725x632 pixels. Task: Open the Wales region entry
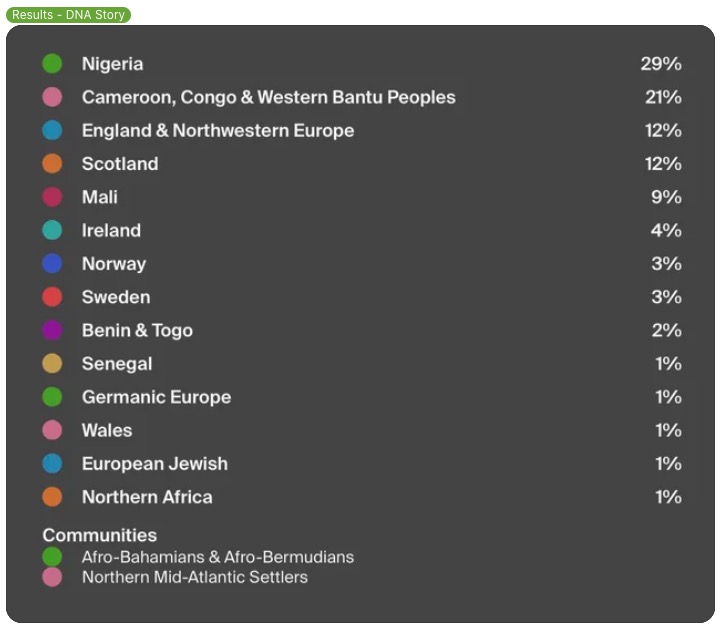107,430
